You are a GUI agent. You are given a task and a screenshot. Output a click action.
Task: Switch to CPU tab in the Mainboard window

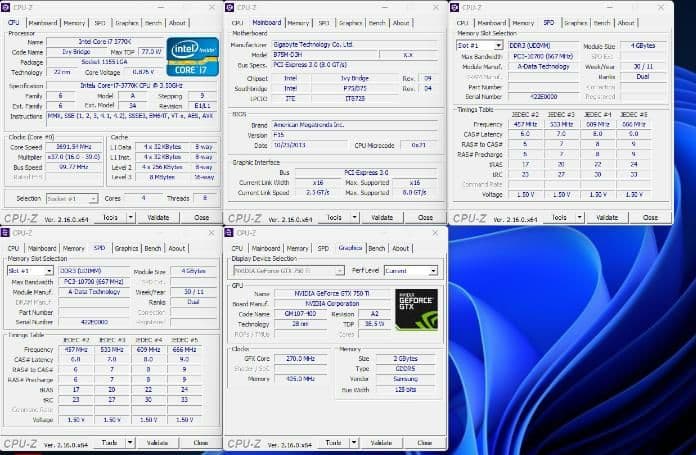coord(237,23)
